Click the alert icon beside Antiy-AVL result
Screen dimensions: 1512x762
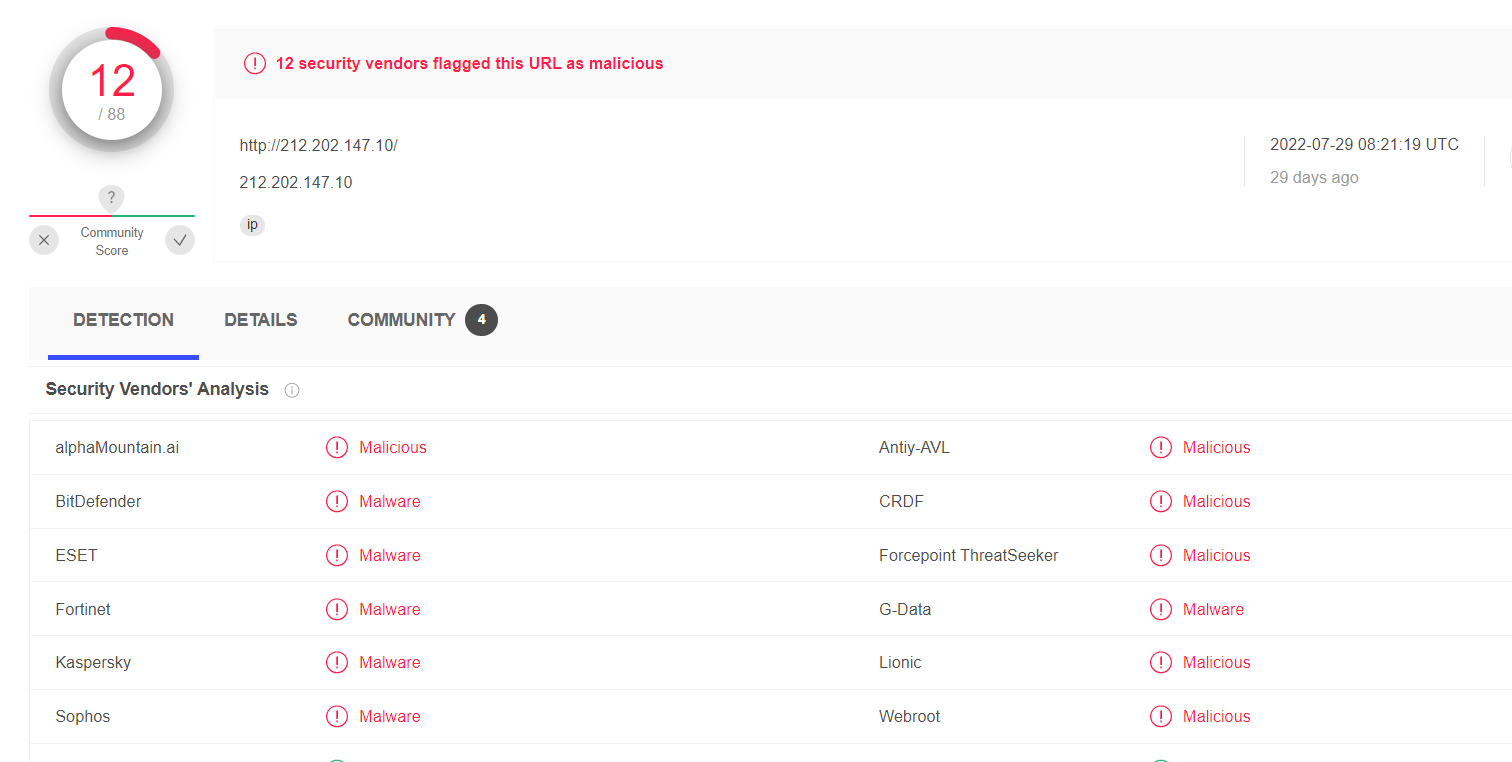pos(1161,447)
